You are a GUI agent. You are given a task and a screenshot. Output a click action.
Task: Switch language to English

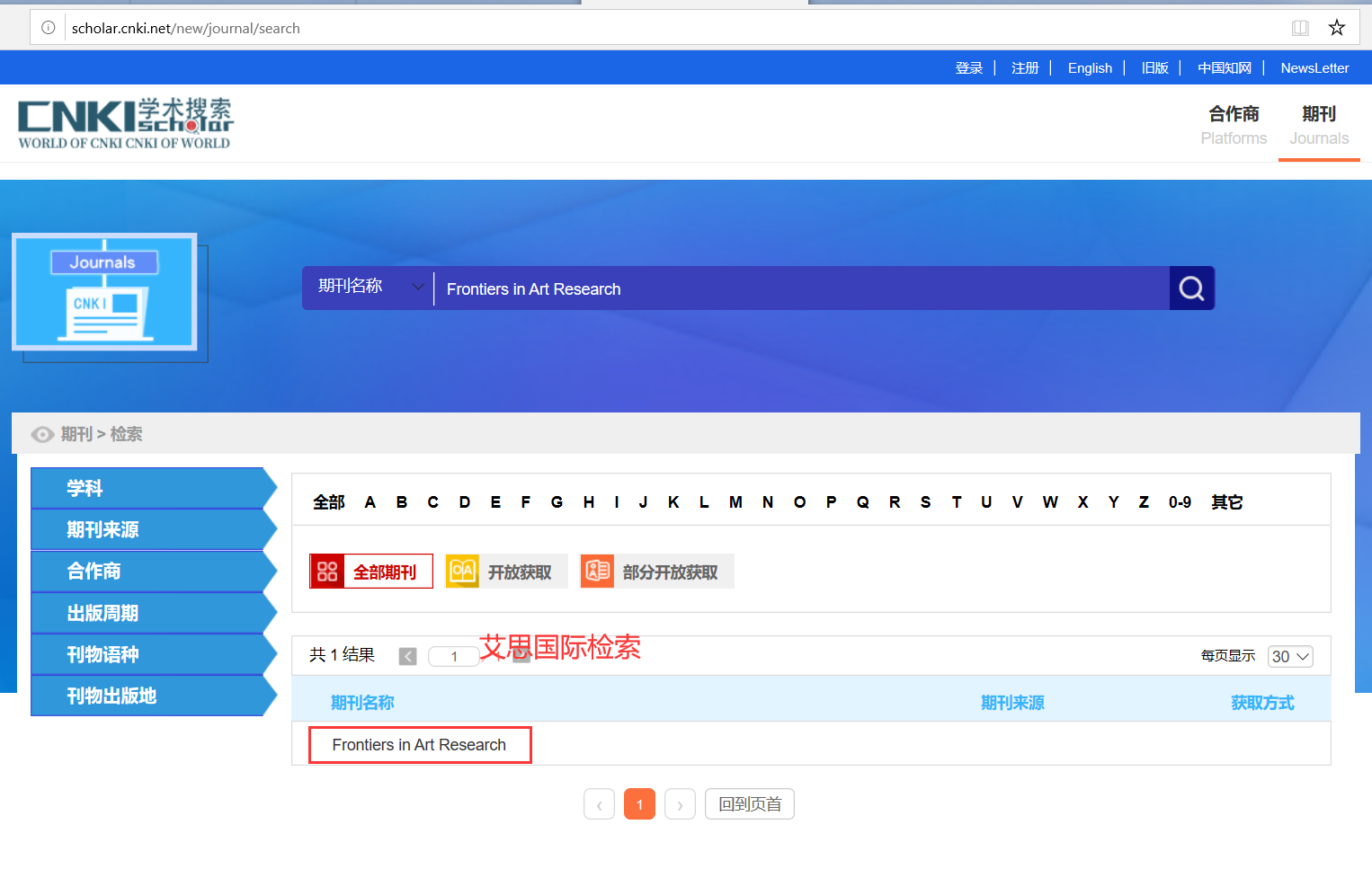coord(1090,67)
